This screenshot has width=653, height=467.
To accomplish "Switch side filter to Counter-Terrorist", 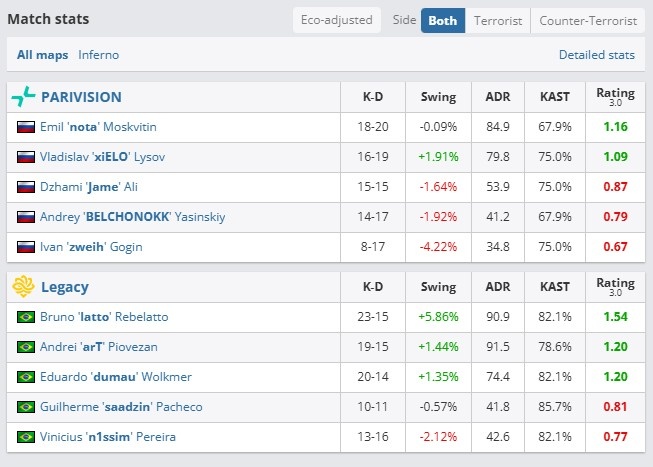I will [x=588, y=20].
